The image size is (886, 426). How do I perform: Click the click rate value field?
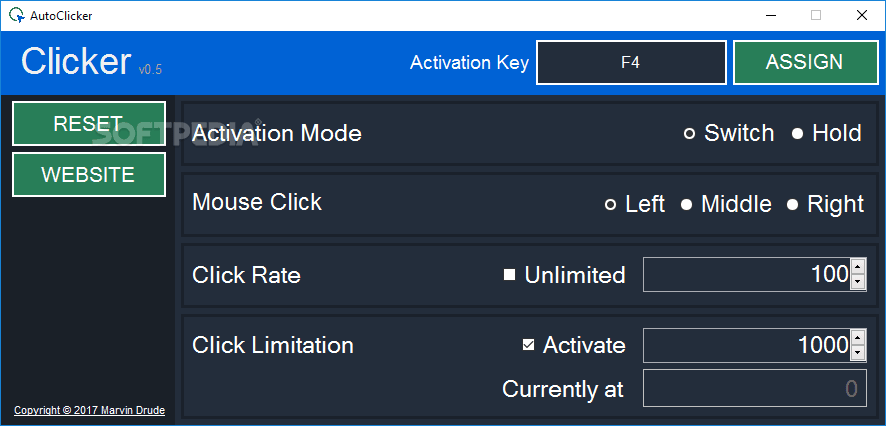click(745, 275)
